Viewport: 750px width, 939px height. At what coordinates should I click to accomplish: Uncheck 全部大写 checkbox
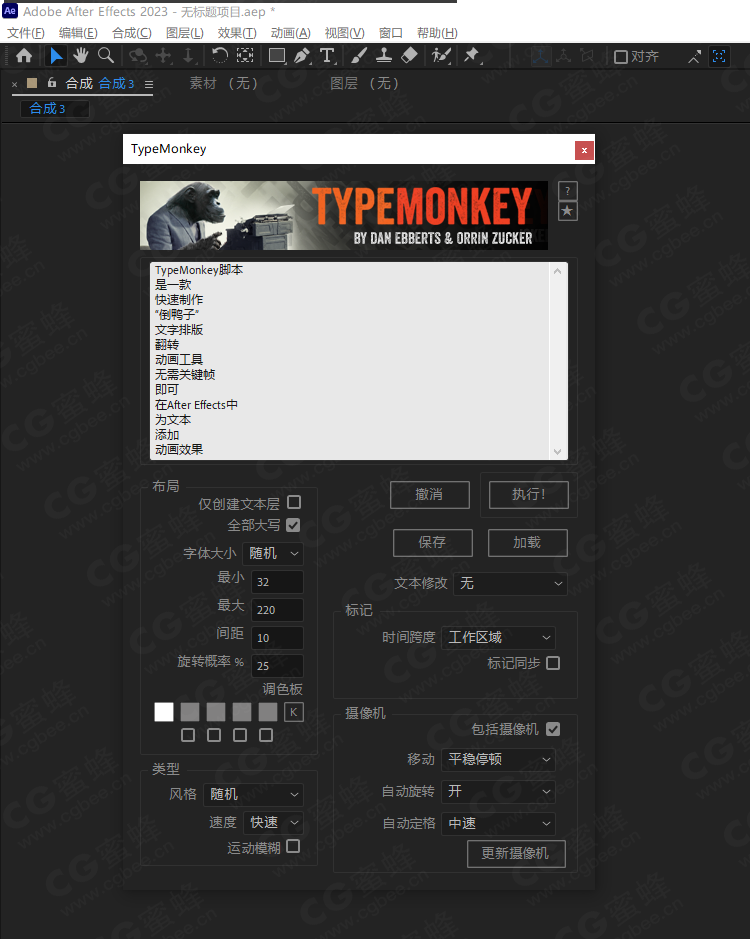click(x=293, y=525)
